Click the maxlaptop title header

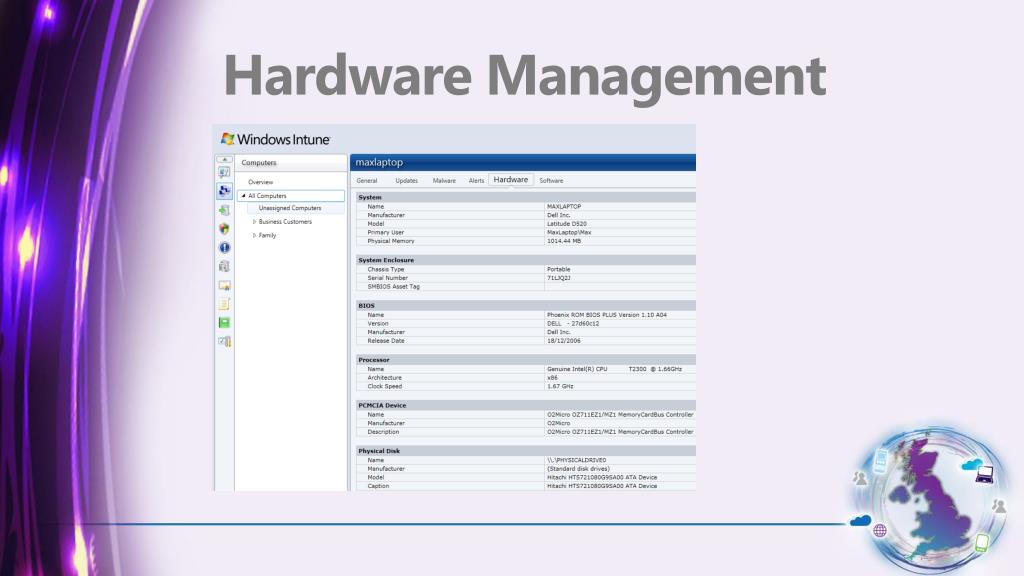tap(379, 162)
